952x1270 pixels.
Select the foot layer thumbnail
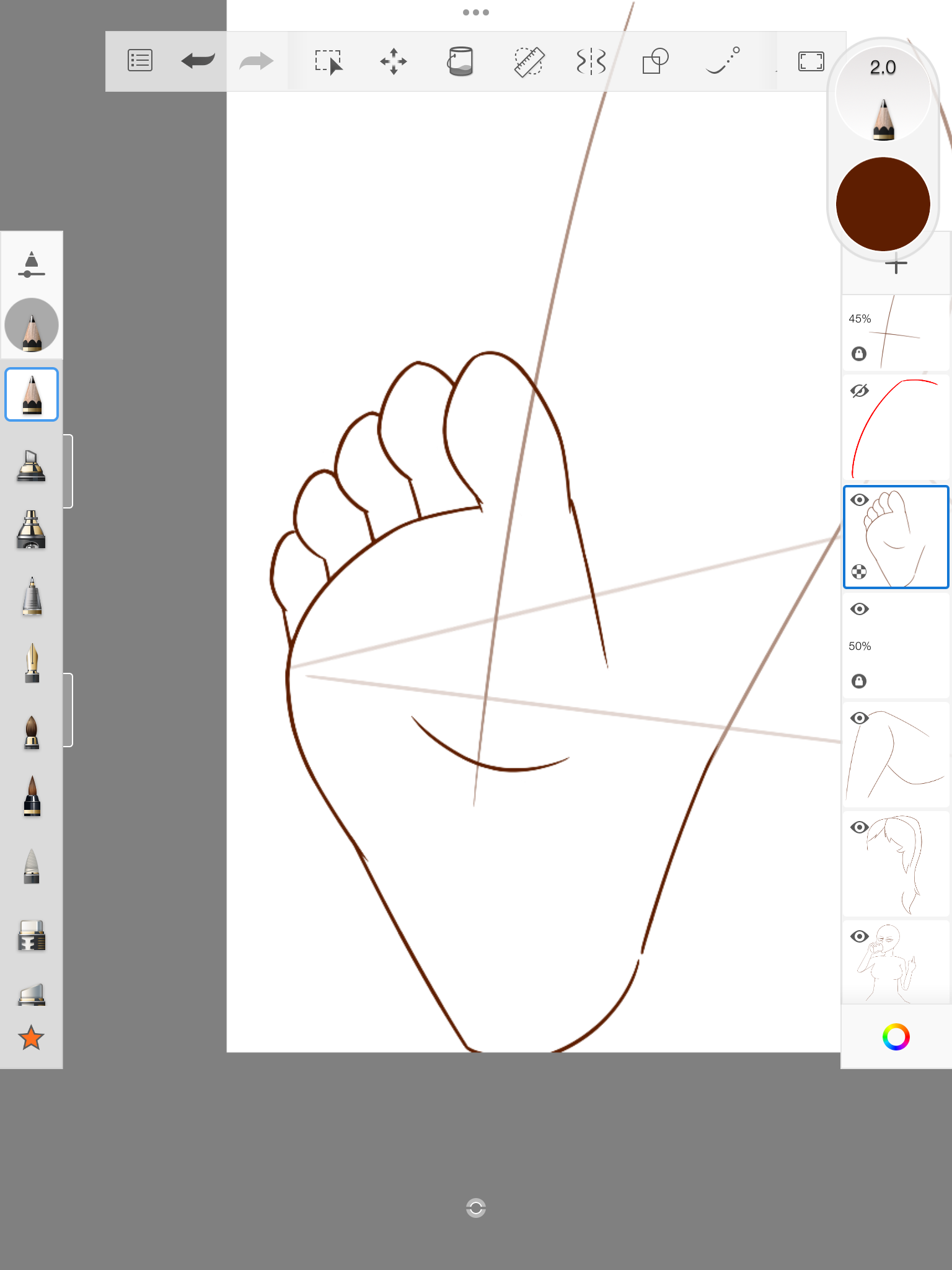click(x=896, y=537)
